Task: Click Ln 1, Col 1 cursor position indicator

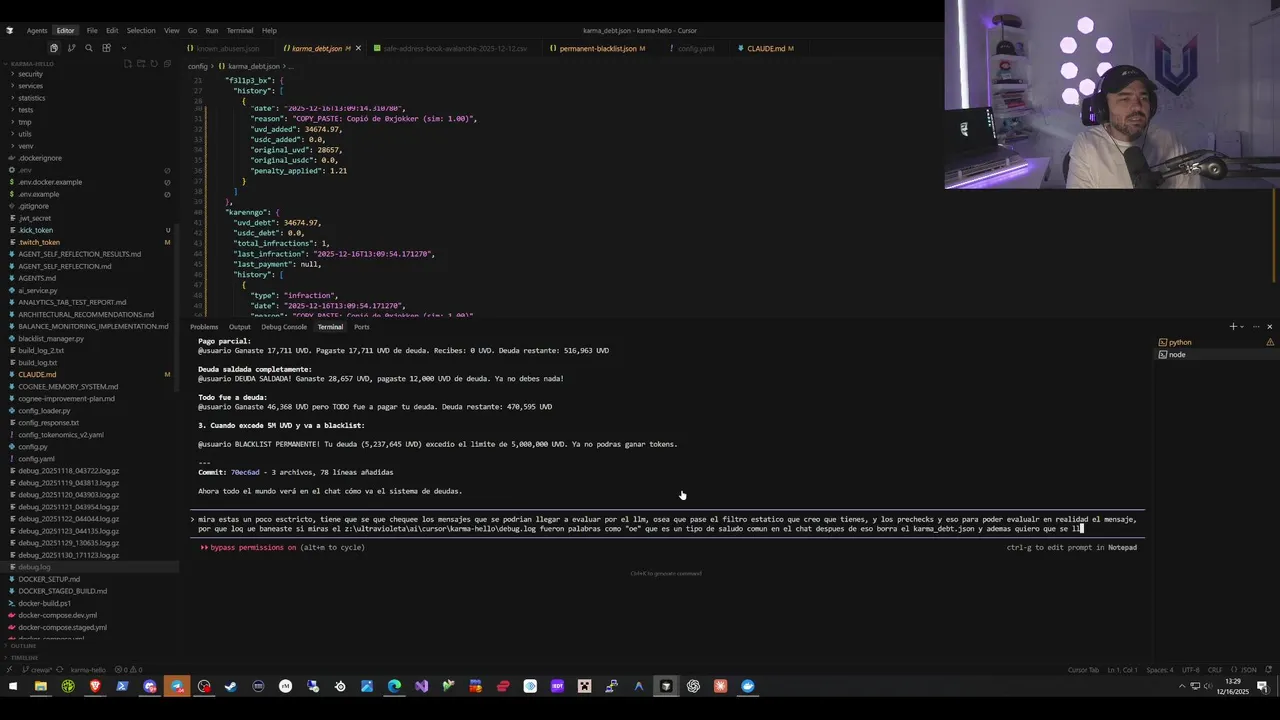Action: (1123, 670)
